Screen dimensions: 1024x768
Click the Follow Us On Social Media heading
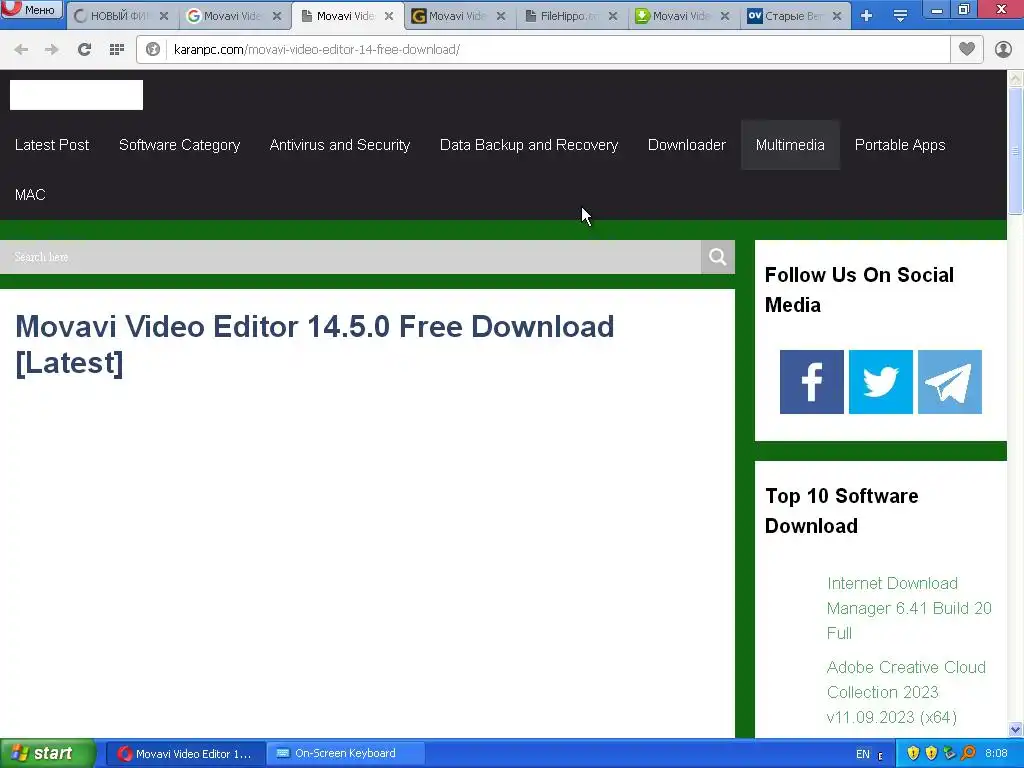pyautogui.click(x=859, y=290)
